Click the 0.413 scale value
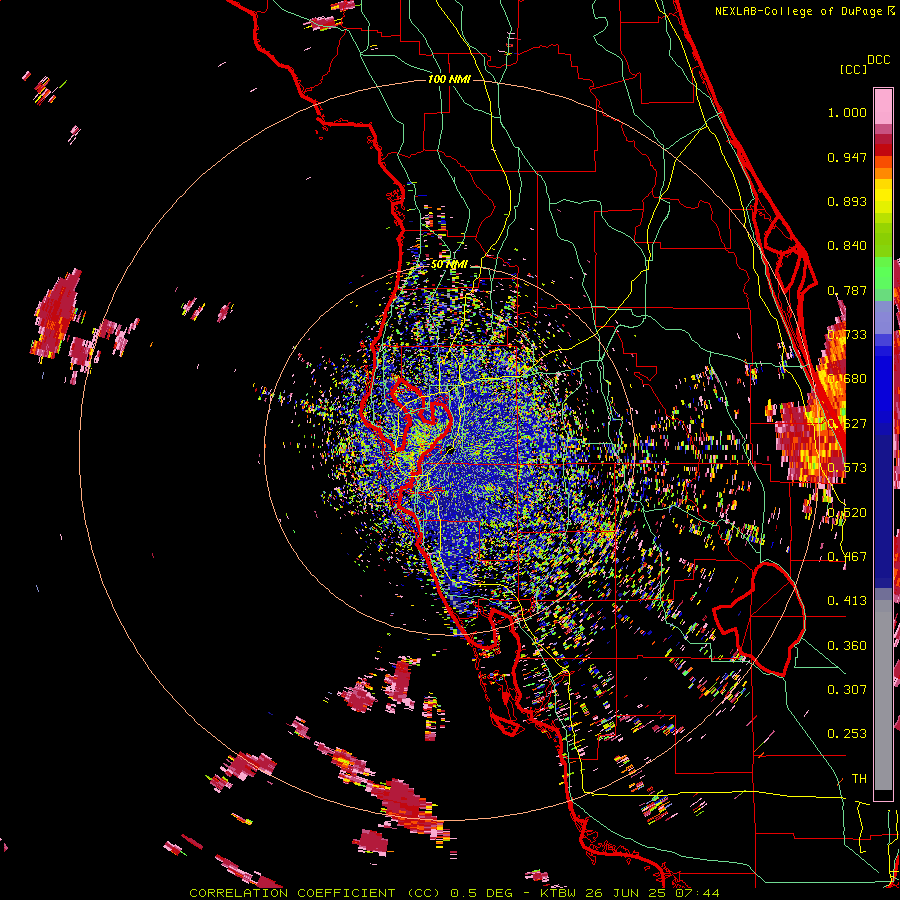This screenshot has height=900, width=900. pyautogui.click(x=847, y=601)
